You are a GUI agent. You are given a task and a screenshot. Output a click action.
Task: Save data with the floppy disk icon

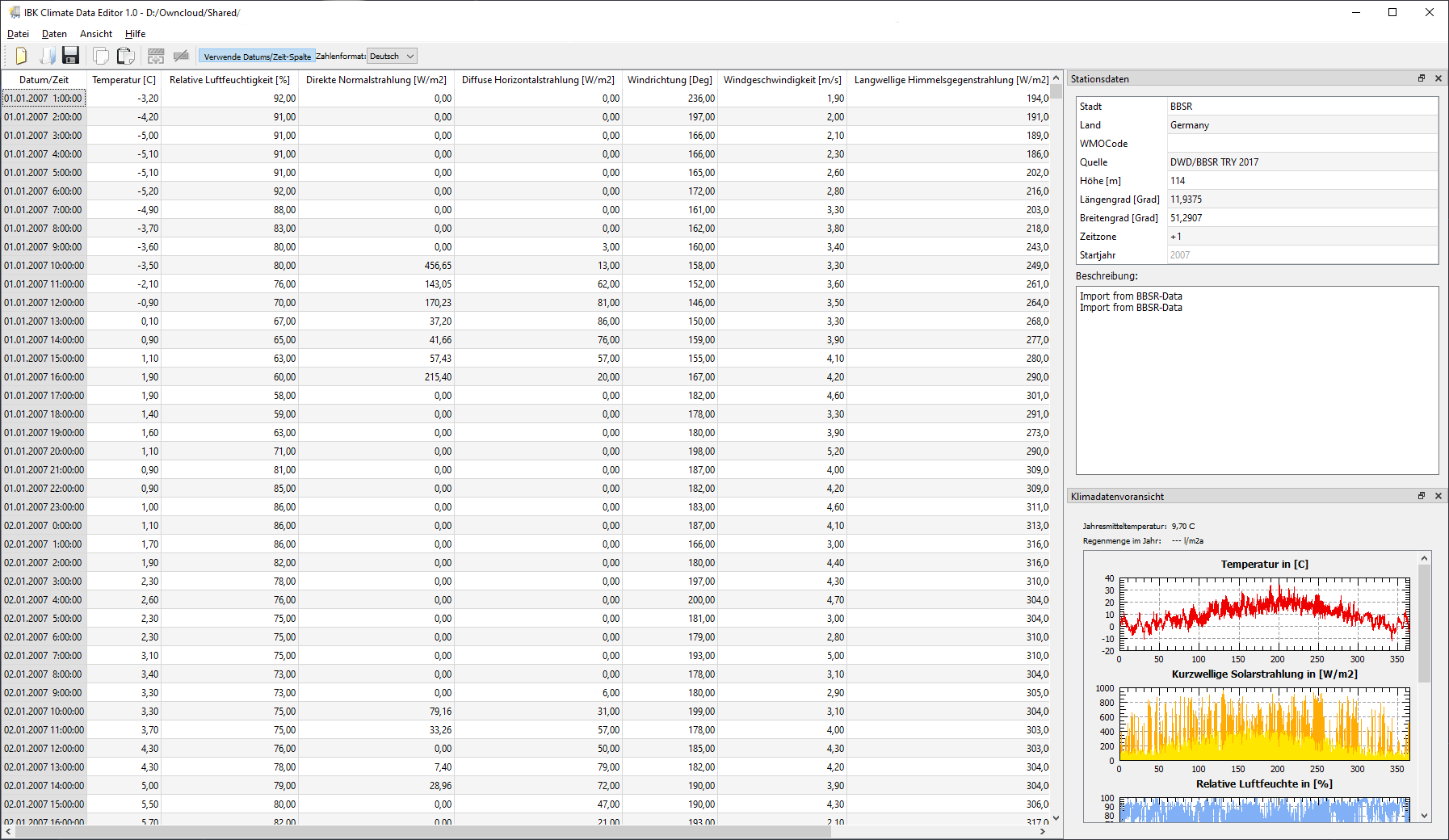71,56
